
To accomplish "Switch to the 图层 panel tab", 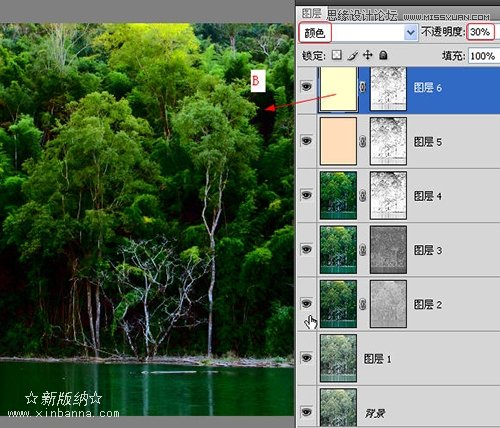I will pyautogui.click(x=312, y=13).
